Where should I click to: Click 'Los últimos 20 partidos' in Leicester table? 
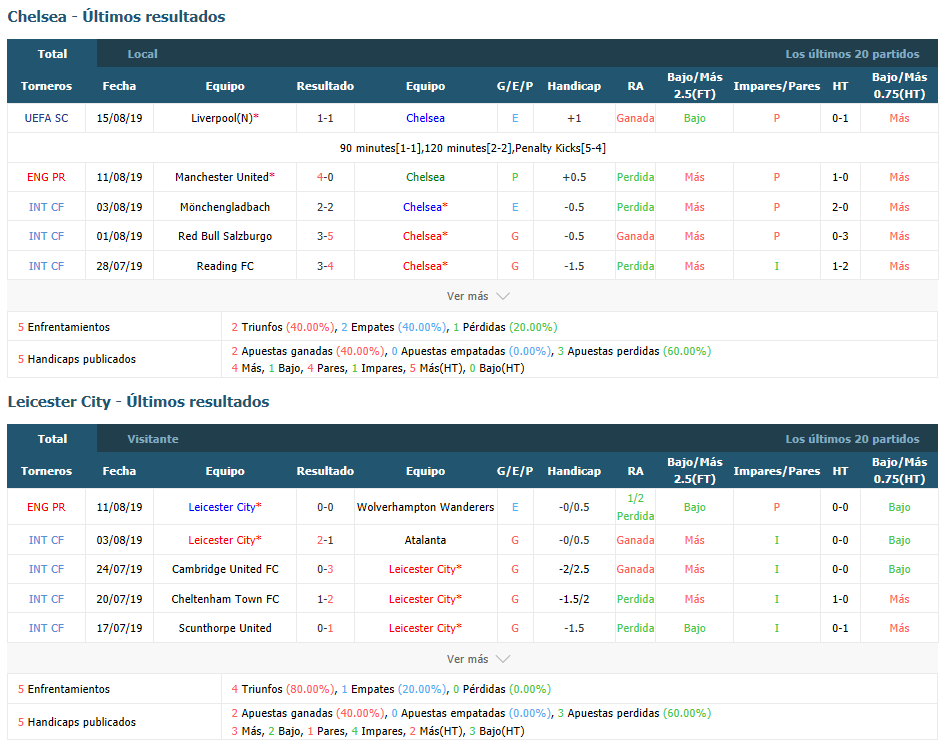(x=852, y=438)
